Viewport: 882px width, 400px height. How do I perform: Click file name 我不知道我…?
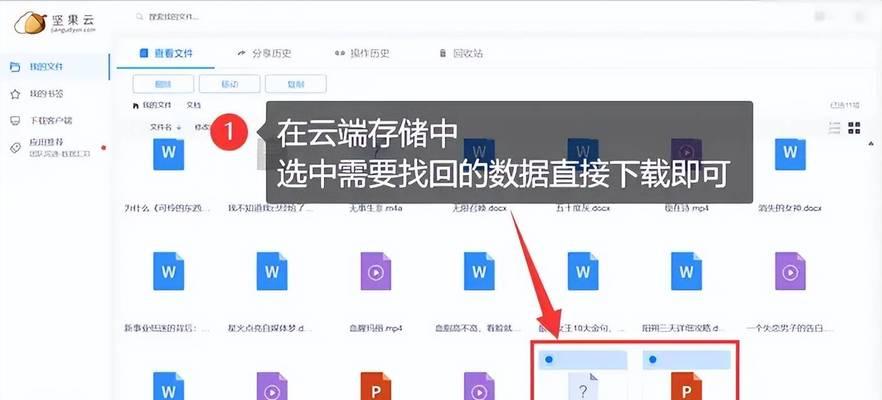tap(270, 208)
